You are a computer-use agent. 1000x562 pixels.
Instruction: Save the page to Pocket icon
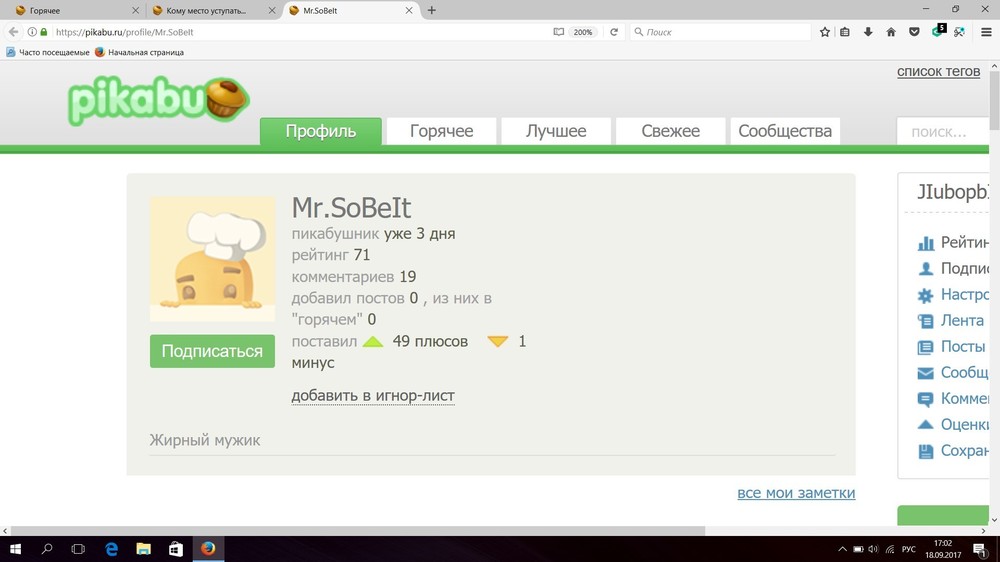coord(914,32)
